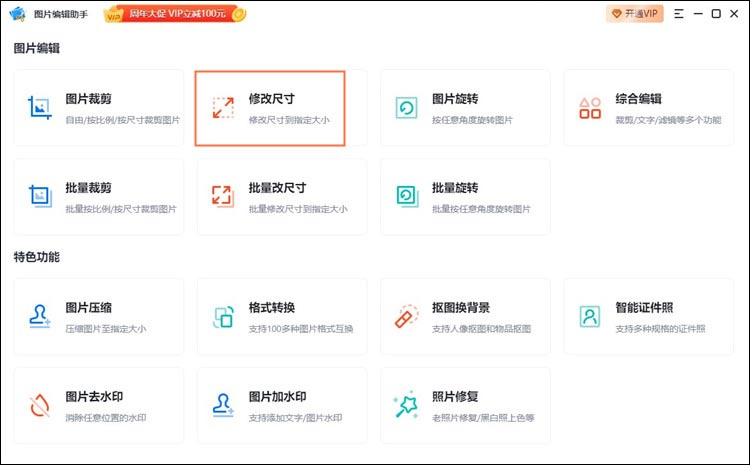
Task: Open the 智能证件照 title
Action: 644,308
